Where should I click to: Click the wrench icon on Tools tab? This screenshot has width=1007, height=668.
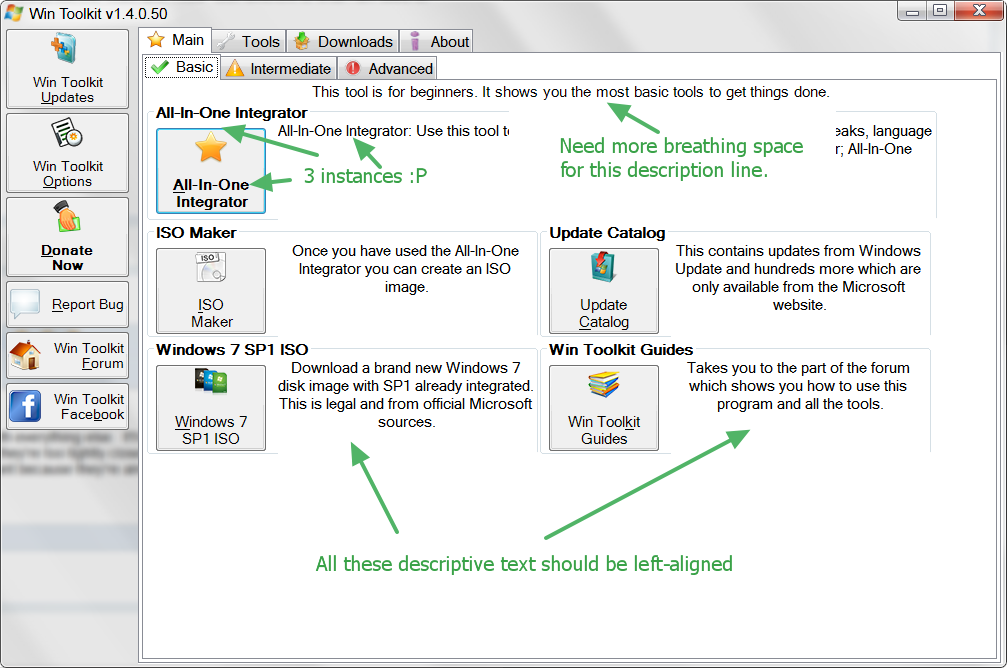click(225, 42)
